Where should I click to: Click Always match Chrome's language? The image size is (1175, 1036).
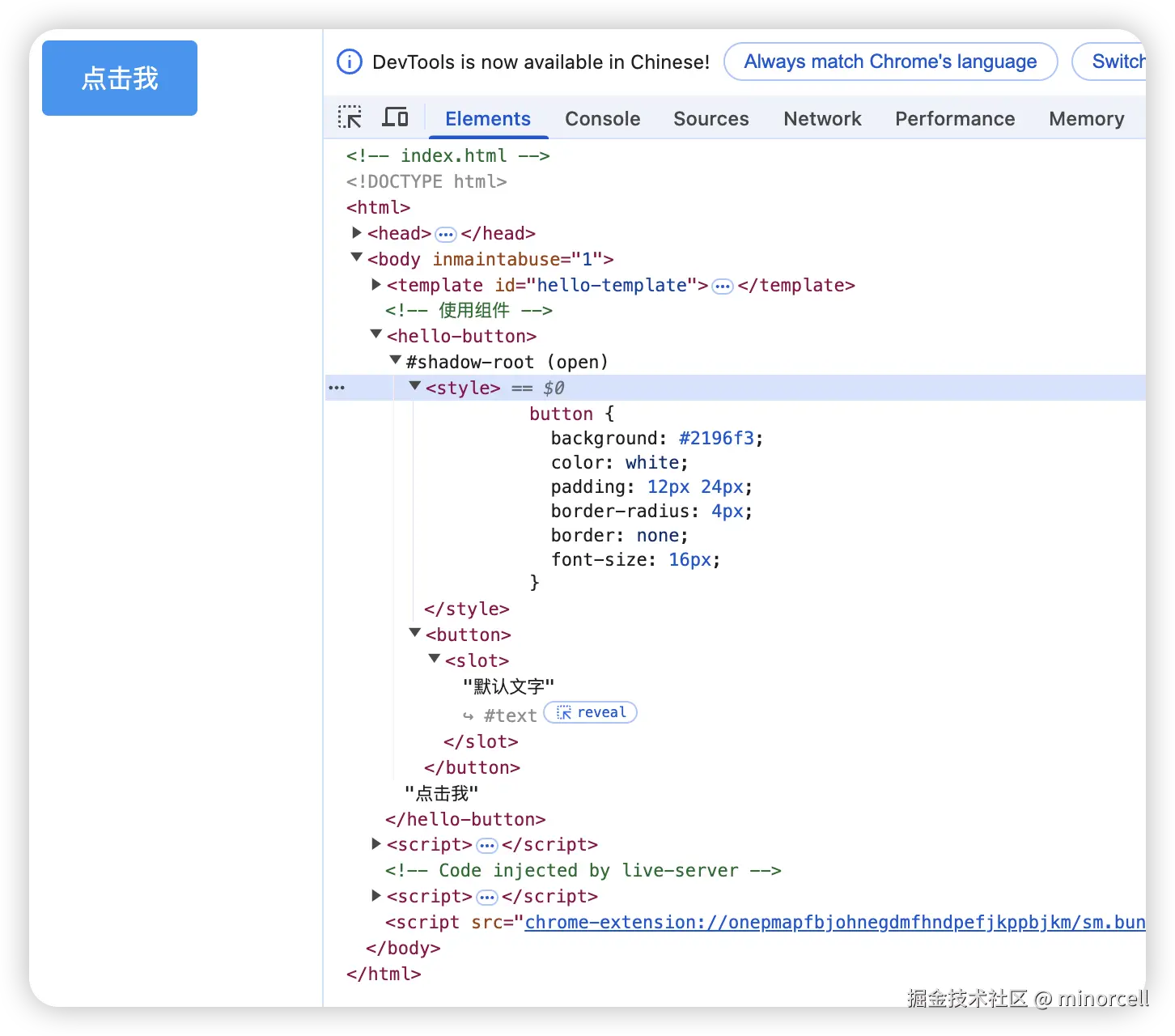tap(890, 62)
